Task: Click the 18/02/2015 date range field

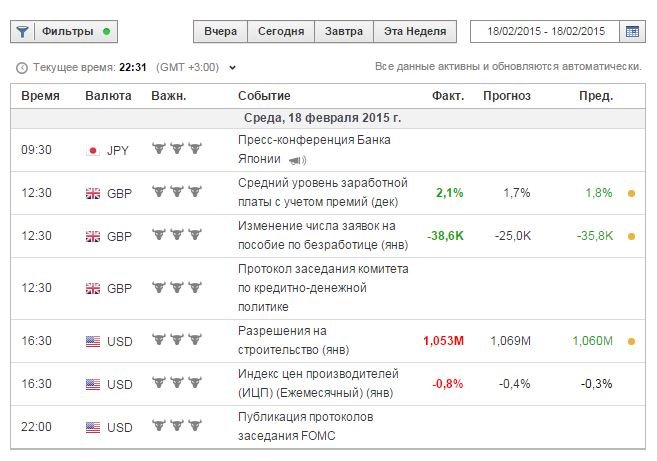Action: coord(544,32)
